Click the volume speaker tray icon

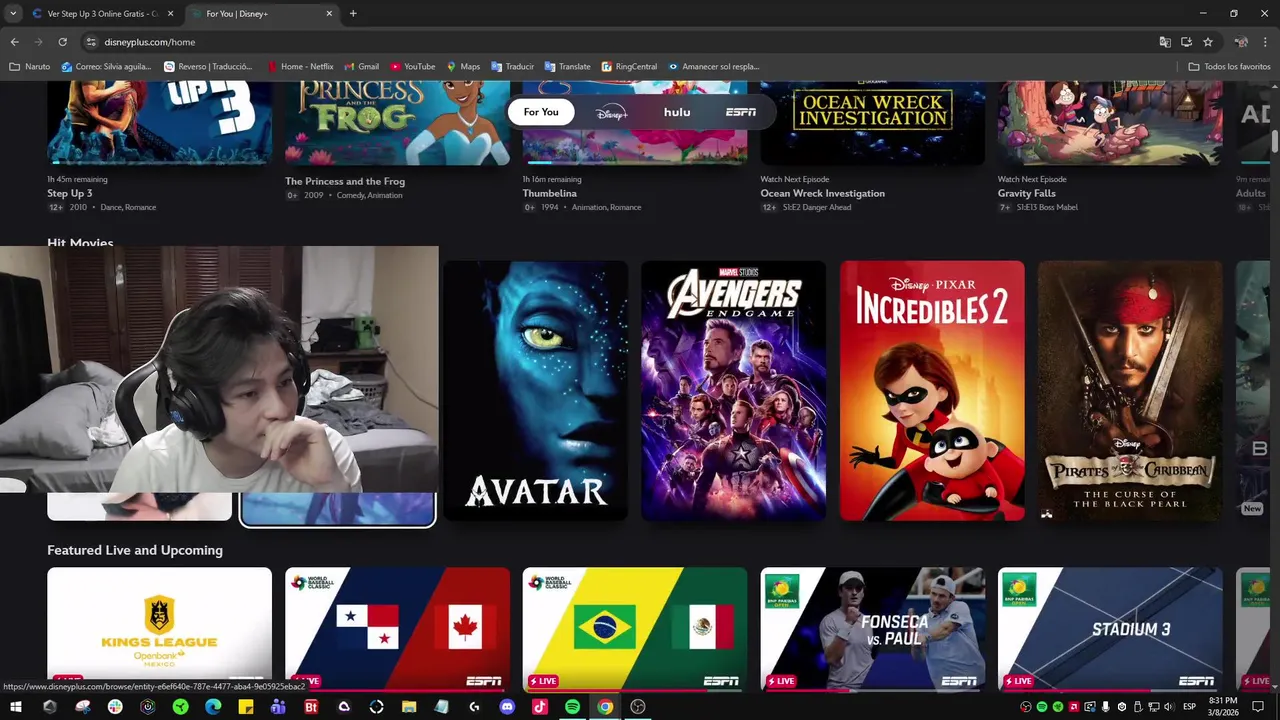click(x=1169, y=707)
